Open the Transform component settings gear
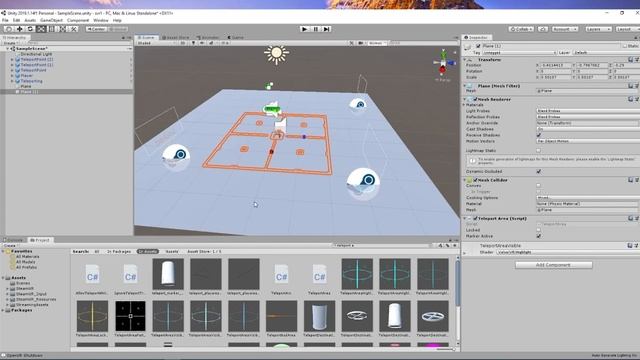Screen dimensions: 640x360 click(x=637, y=60)
